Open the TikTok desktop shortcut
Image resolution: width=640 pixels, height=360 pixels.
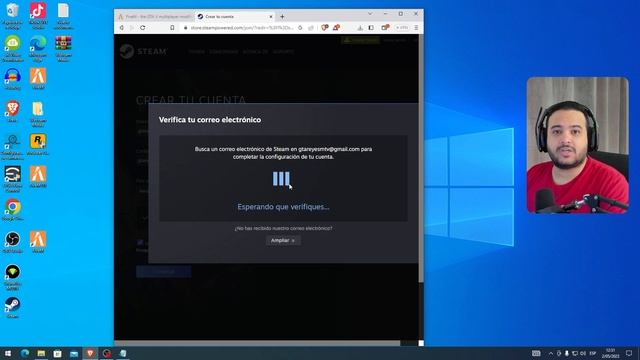pos(38,16)
